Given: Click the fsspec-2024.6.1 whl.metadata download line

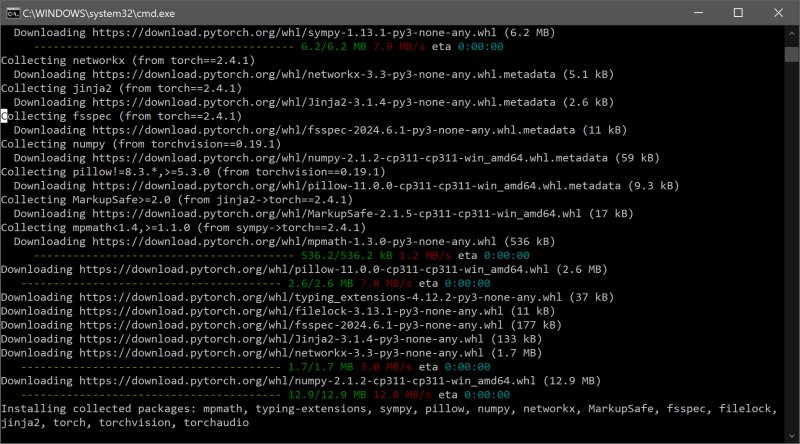Looking at the screenshot, I should click(320, 130).
